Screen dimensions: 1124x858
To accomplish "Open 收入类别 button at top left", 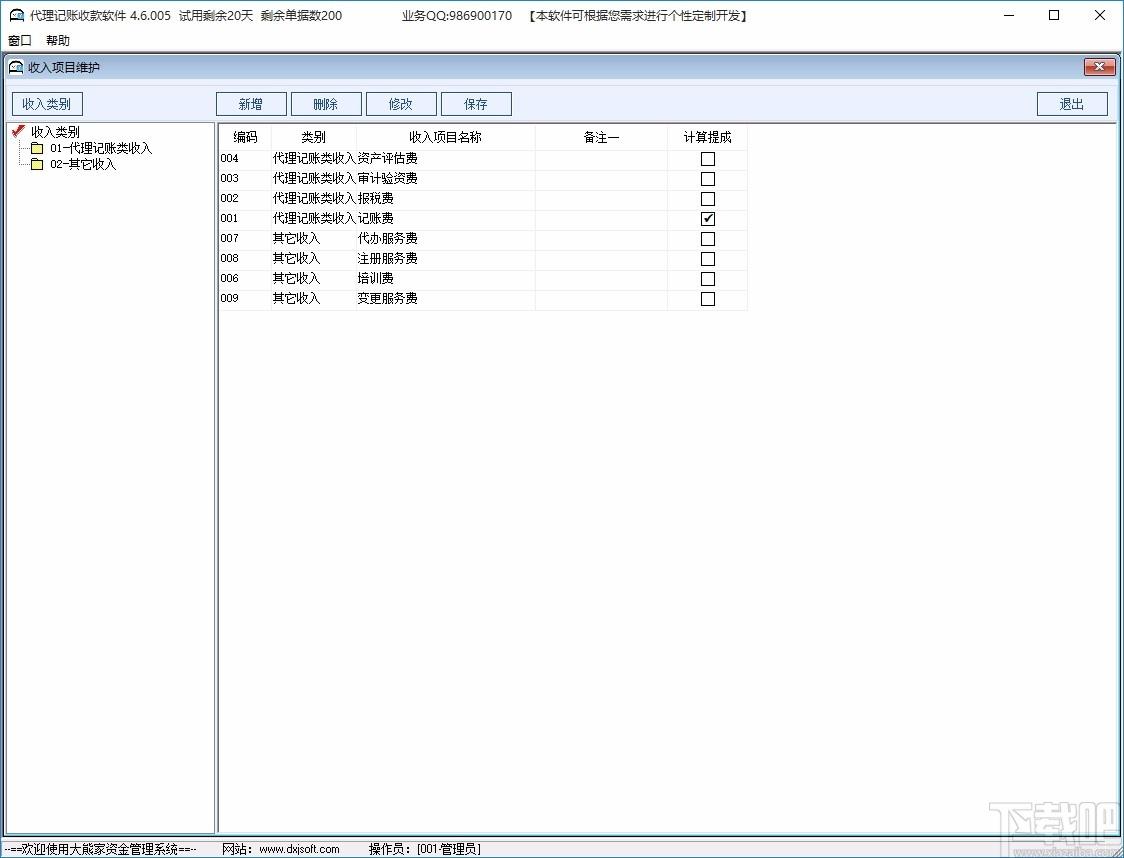I will pos(47,104).
